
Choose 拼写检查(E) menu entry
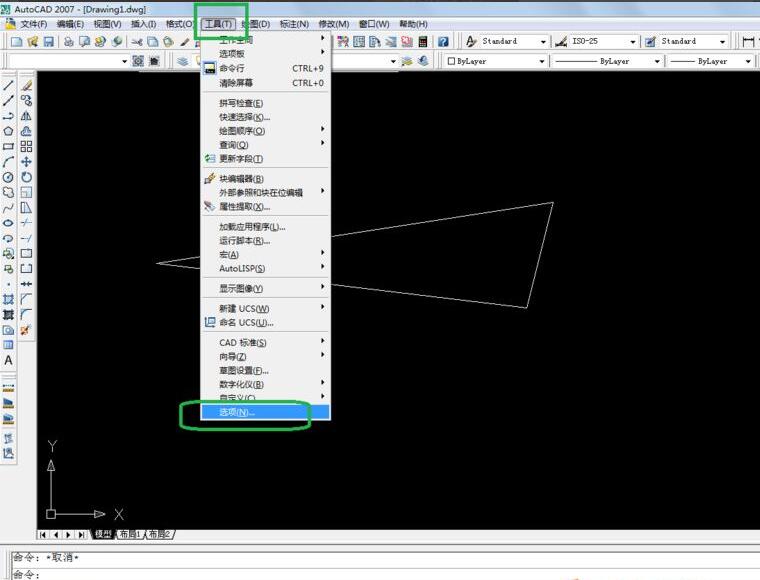(x=265, y=103)
